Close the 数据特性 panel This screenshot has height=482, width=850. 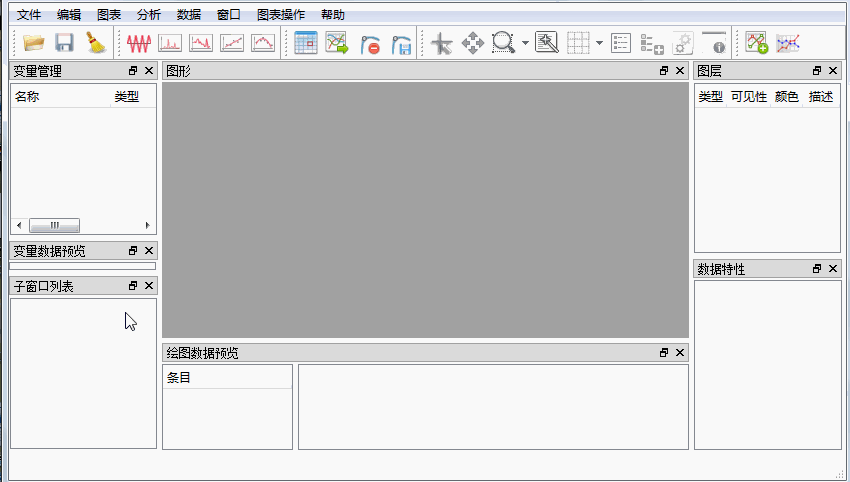(833, 268)
